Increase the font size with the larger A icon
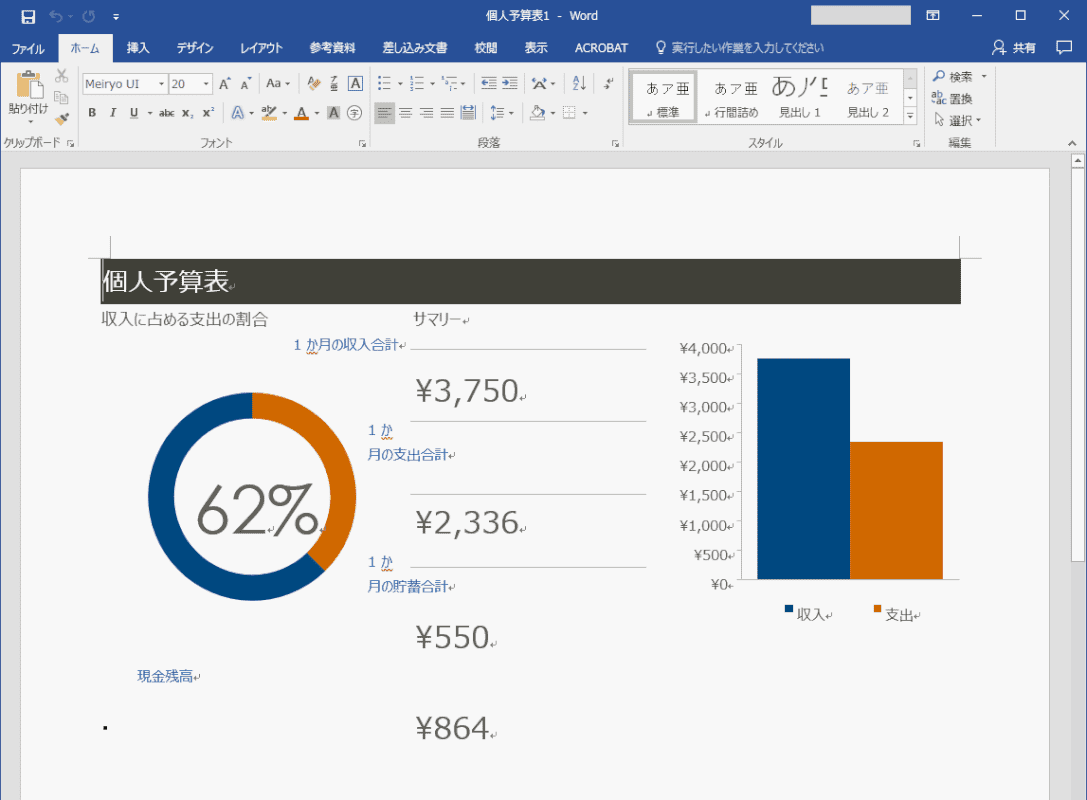The height and width of the screenshot is (800, 1087). [x=225, y=84]
